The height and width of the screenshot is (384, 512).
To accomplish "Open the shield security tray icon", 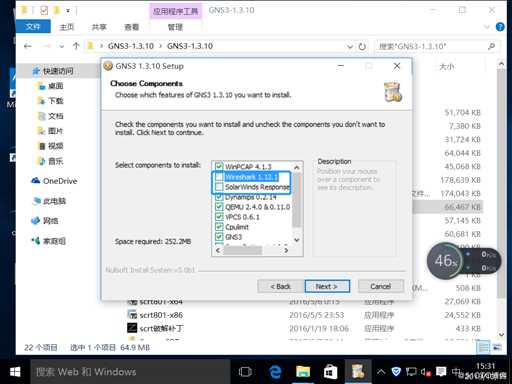I will click(x=396, y=372).
